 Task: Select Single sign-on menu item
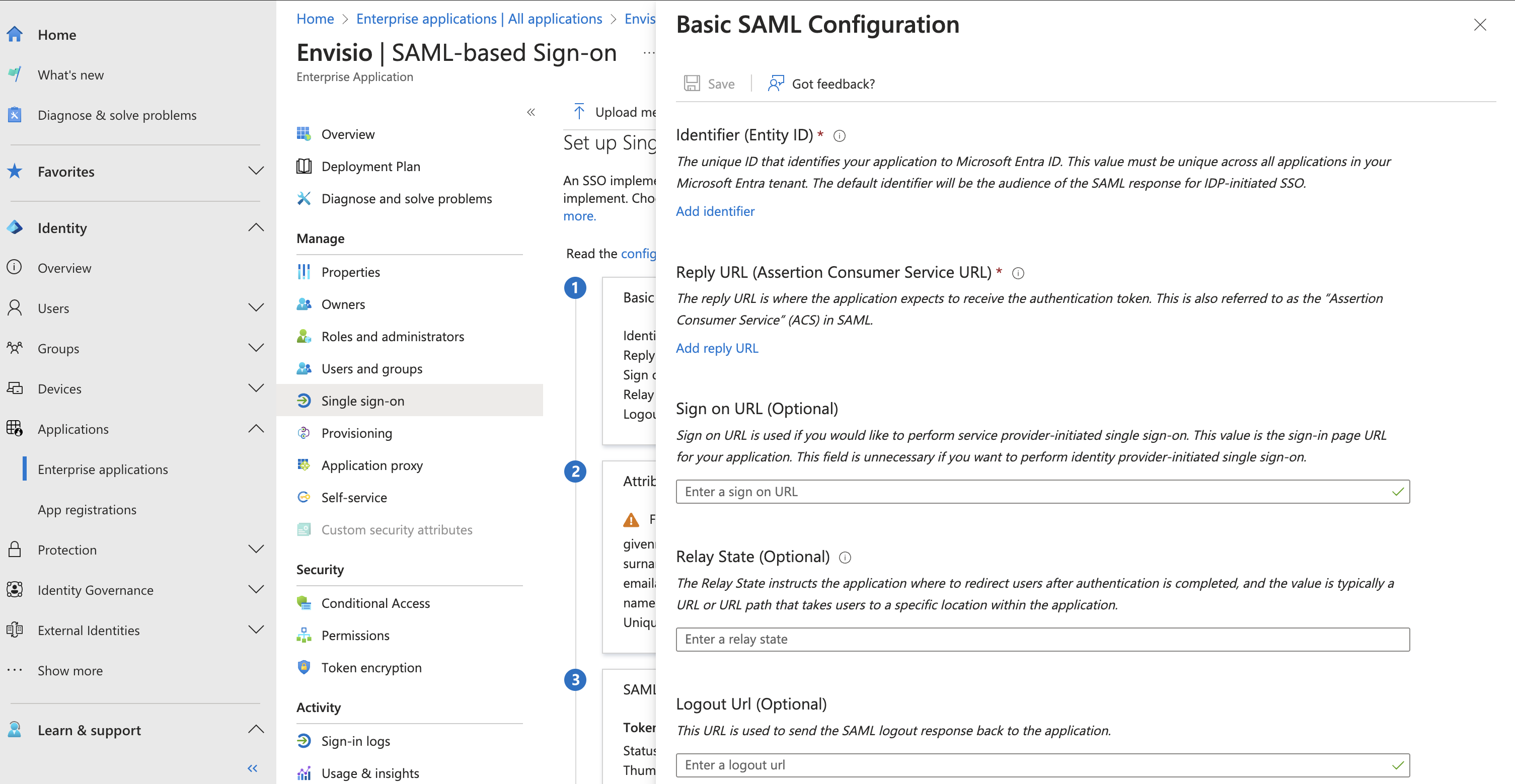click(409, 401)
